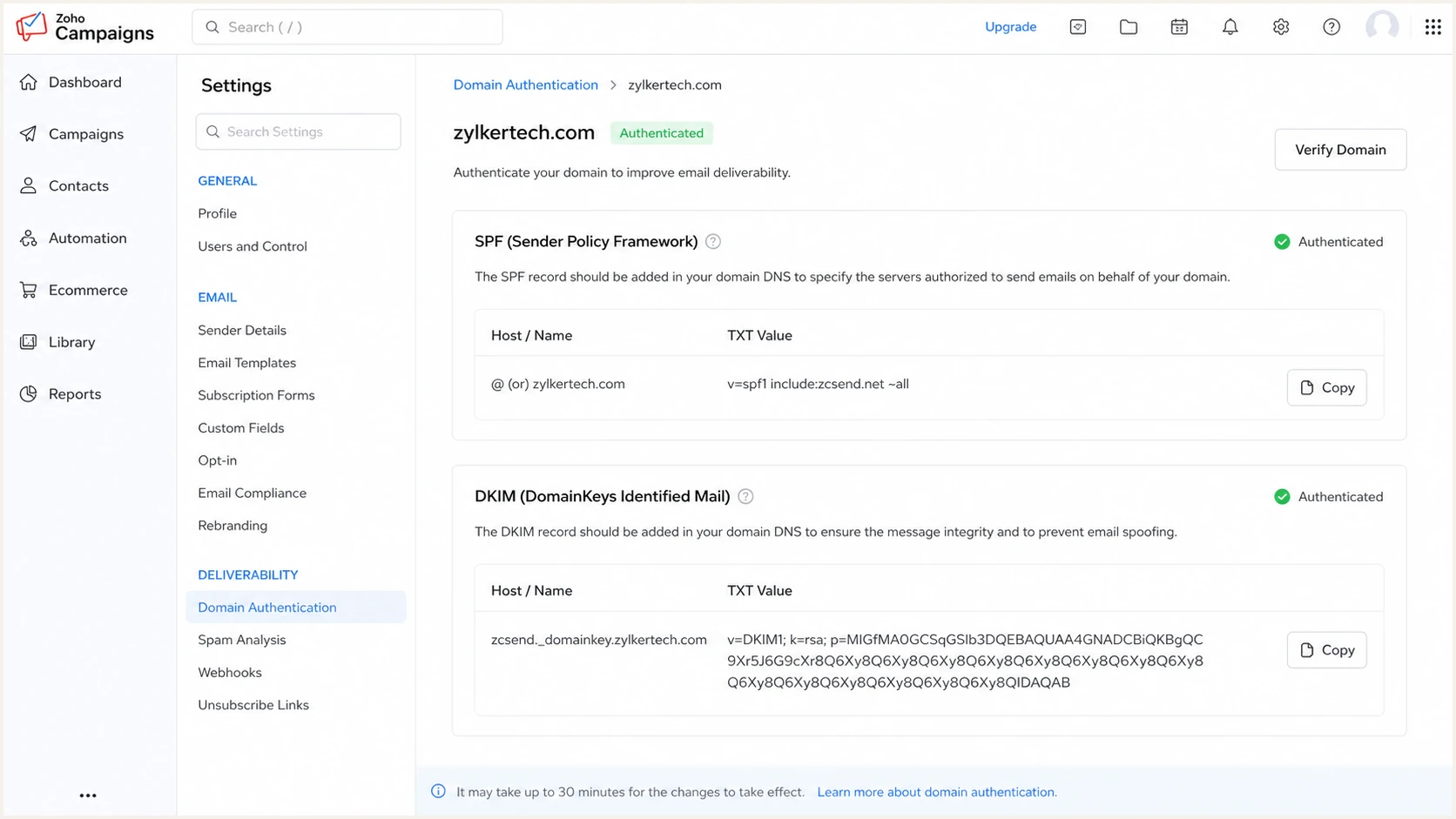
Task: Open the apps grid launcher
Action: (1432, 27)
